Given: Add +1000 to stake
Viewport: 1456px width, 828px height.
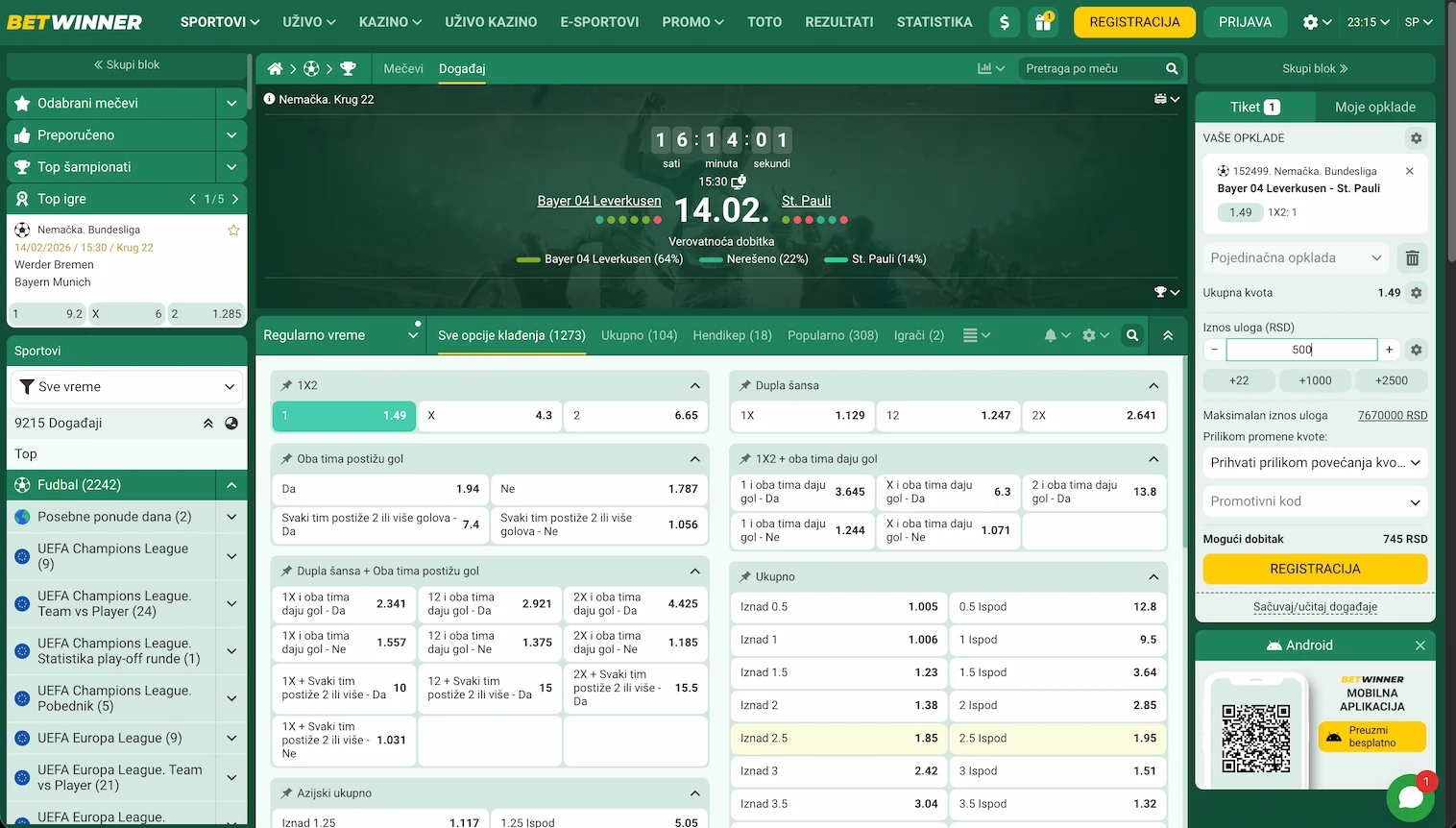Looking at the screenshot, I should pyautogui.click(x=1315, y=380).
